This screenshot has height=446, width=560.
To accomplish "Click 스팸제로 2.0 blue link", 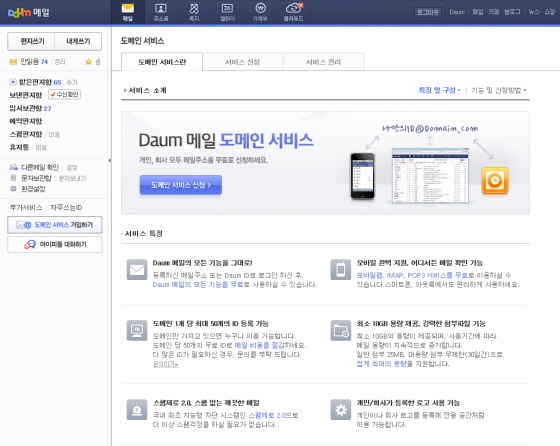I will 268,415.
